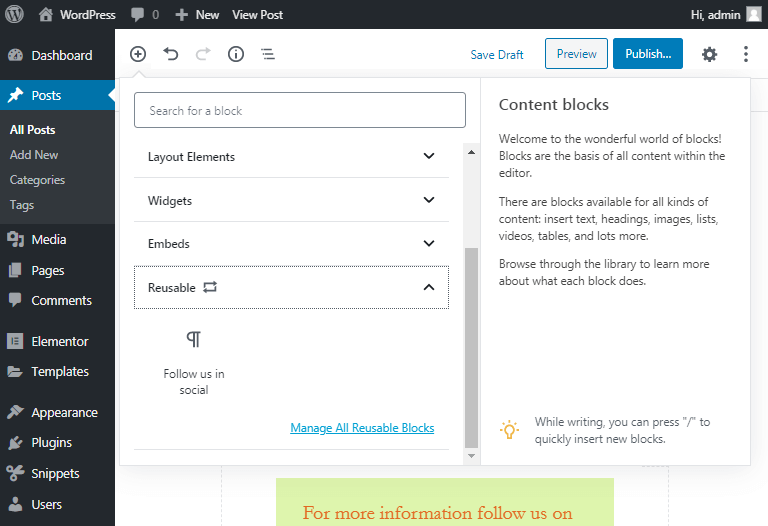Insert the Follow us in social block

tap(194, 363)
